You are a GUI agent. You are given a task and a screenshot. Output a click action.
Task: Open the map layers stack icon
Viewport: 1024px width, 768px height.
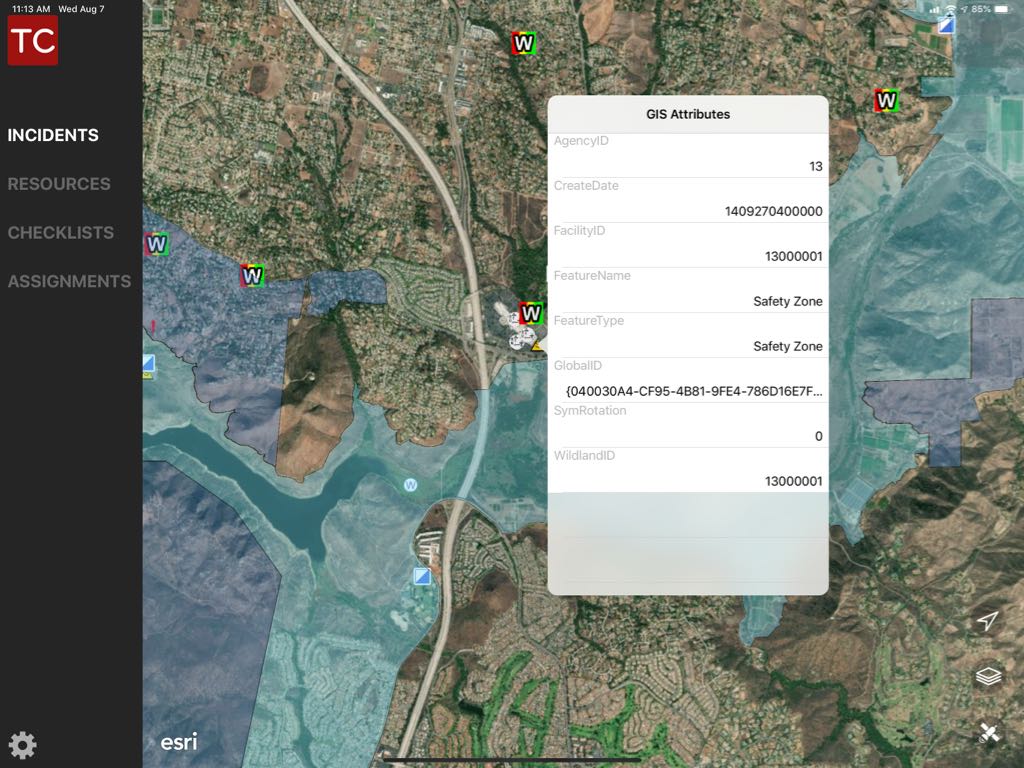click(988, 677)
